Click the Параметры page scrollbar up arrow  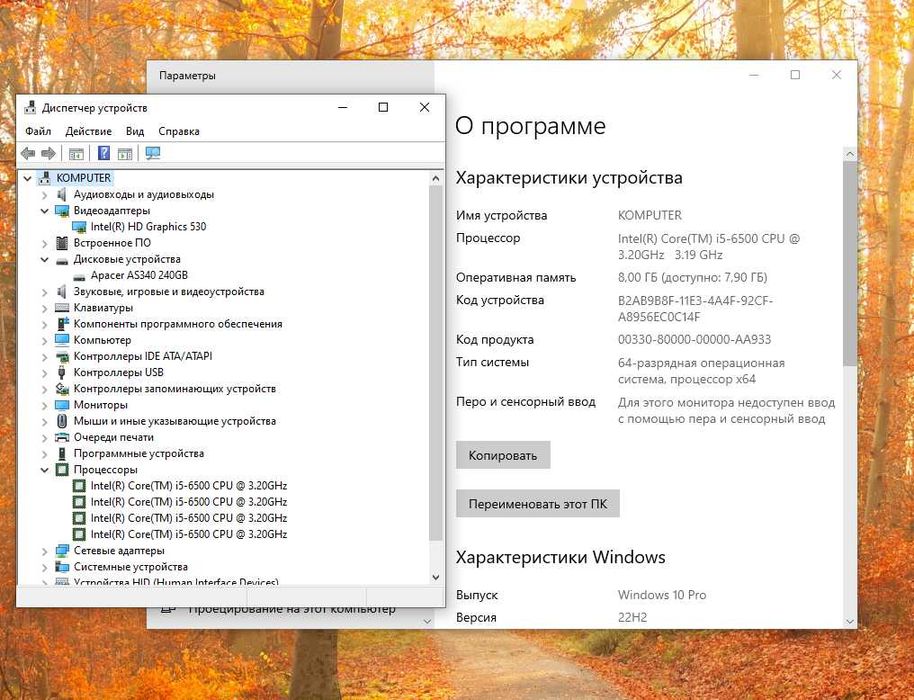coord(850,154)
